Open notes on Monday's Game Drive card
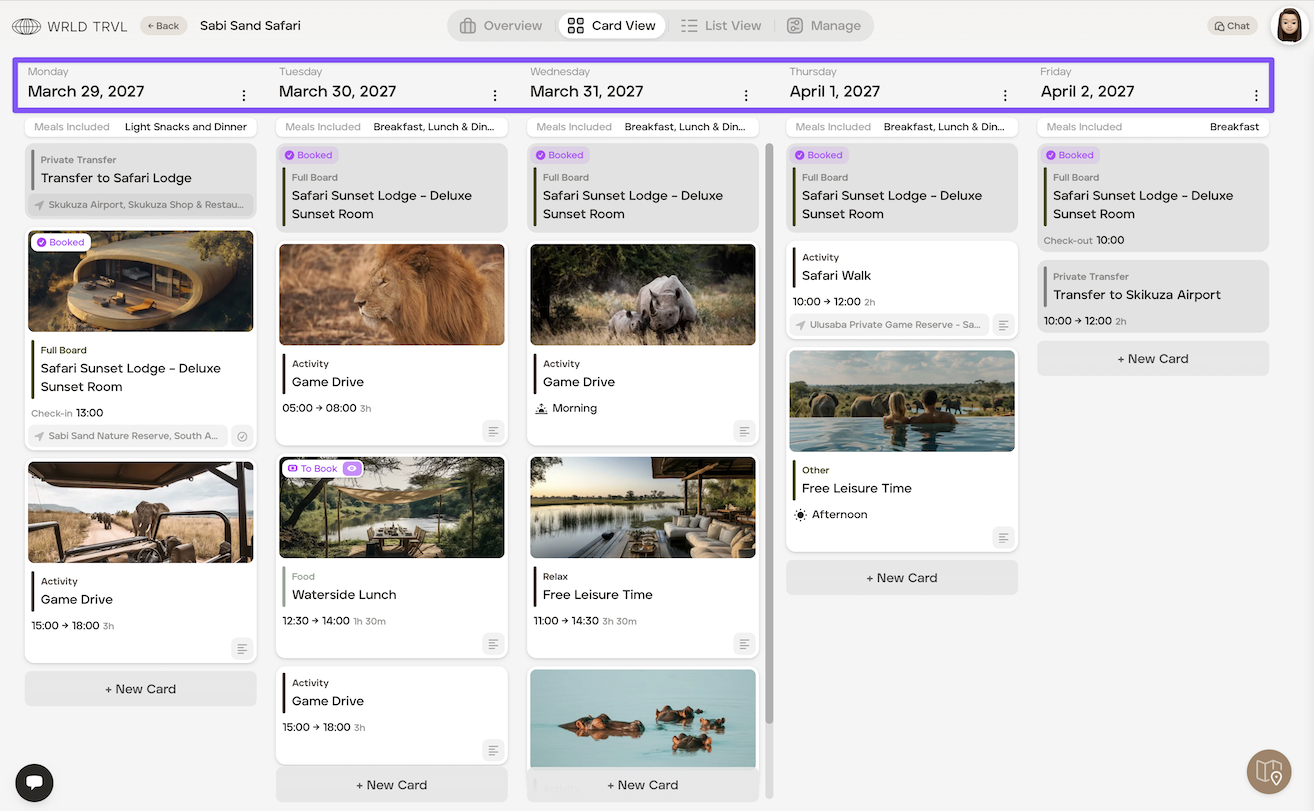Viewport: 1314px width, 811px height. tap(242, 648)
